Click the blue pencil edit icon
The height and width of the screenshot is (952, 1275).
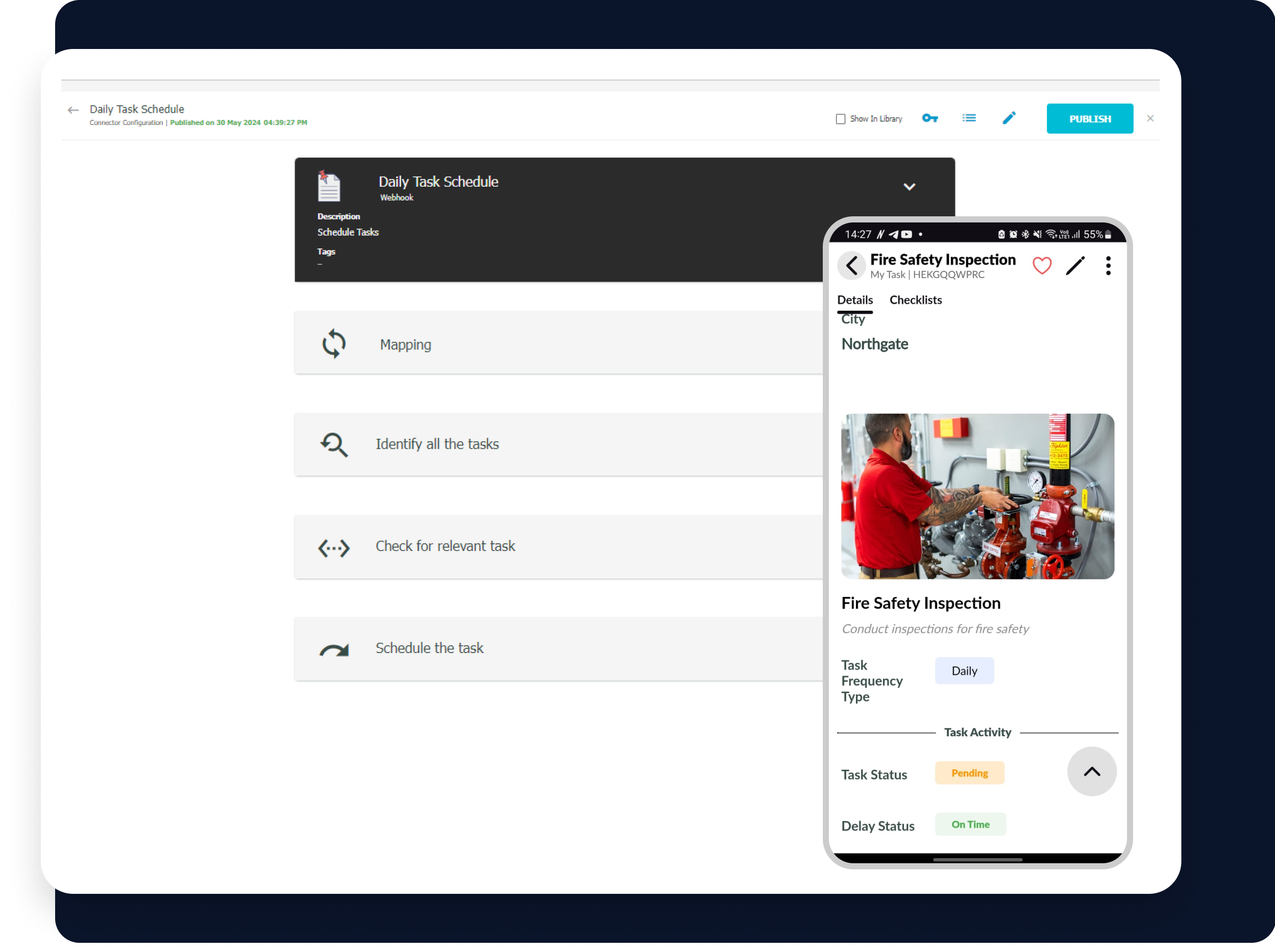tap(1009, 118)
